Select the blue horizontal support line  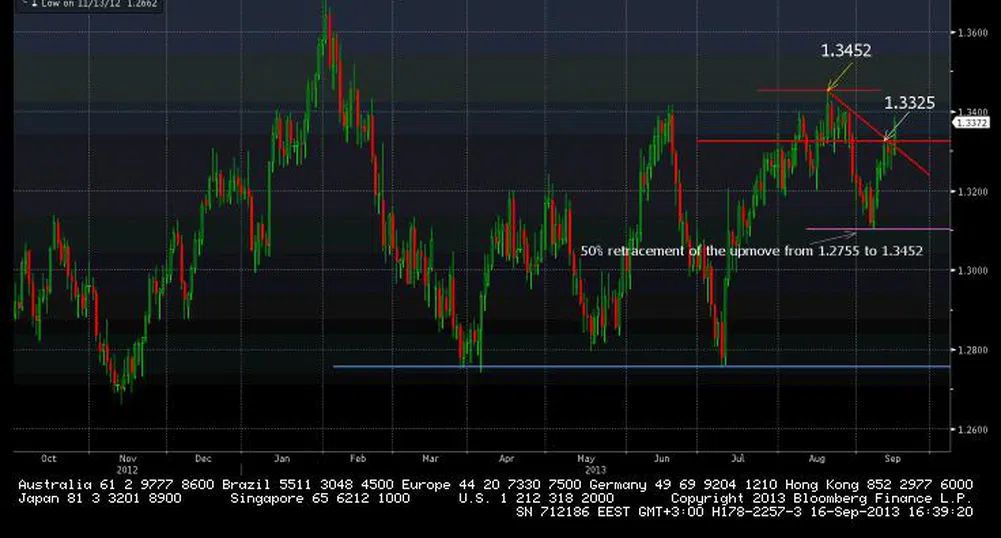click(640, 366)
